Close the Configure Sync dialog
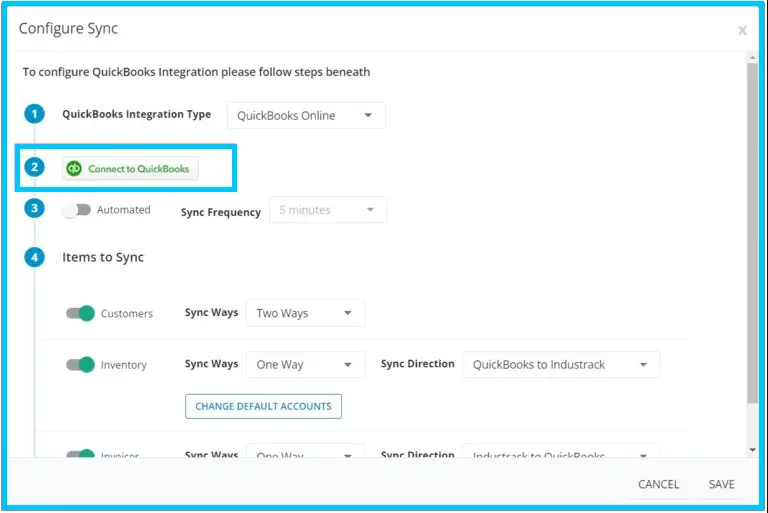This screenshot has height=513, width=768. point(742,30)
